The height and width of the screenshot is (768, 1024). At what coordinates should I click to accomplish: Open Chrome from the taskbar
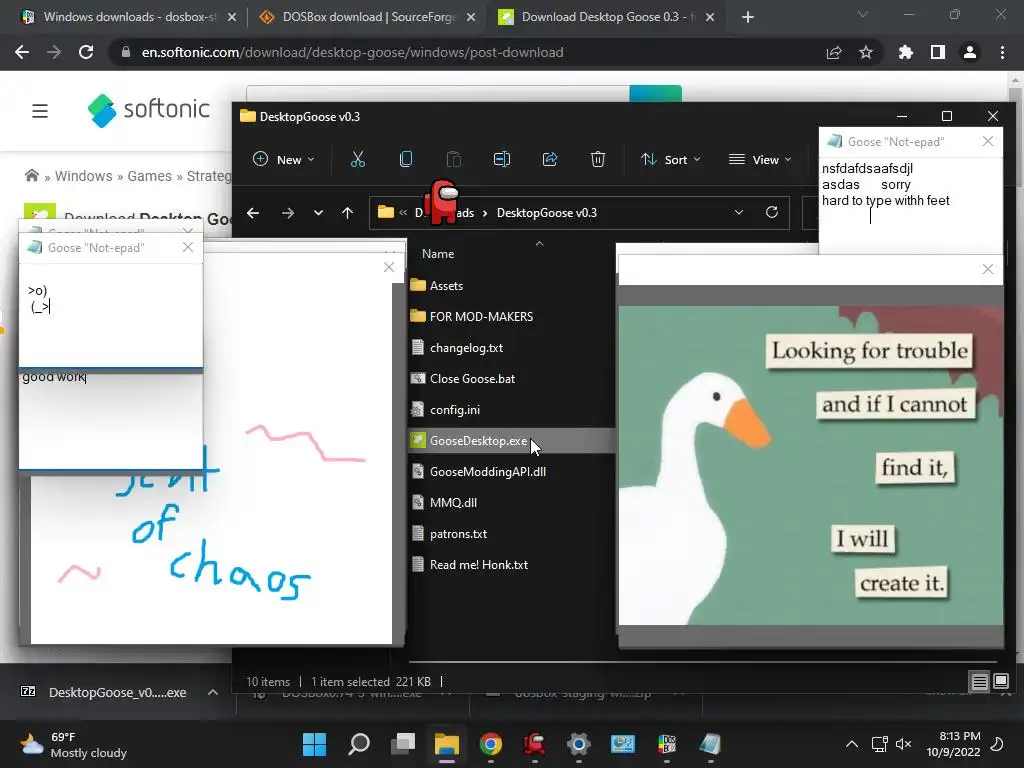[490, 744]
